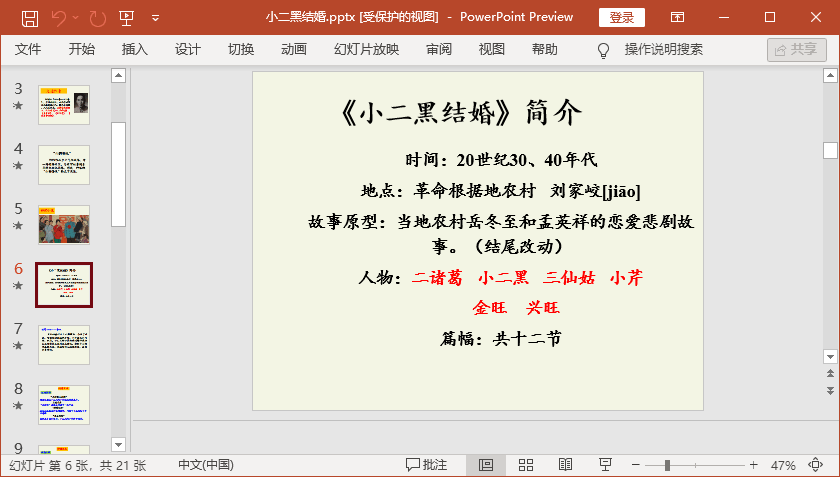The image size is (840, 477).
Task: Click the Save icon in title bar
Action: (x=30, y=18)
